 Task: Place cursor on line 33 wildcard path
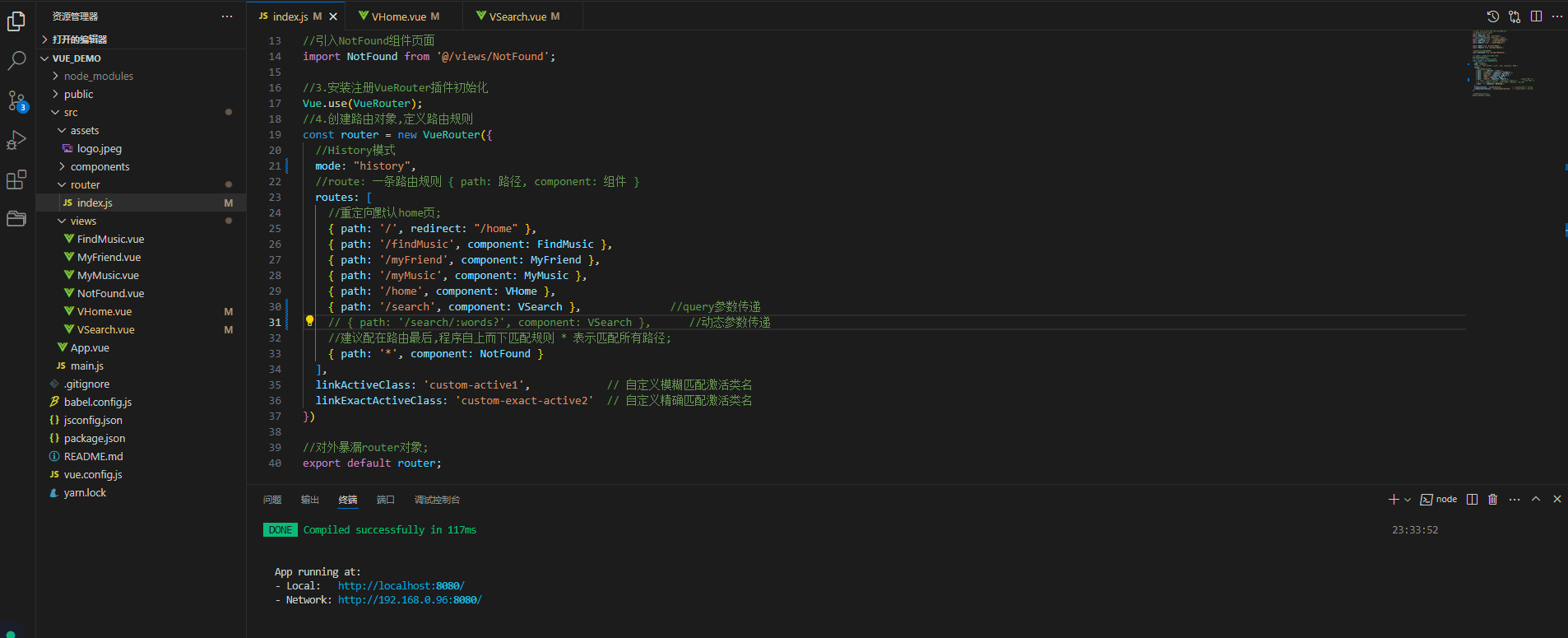(x=388, y=354)
